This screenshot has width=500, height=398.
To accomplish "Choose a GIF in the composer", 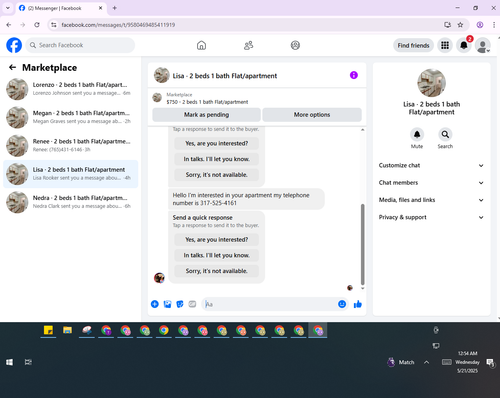I will (192, 304).
